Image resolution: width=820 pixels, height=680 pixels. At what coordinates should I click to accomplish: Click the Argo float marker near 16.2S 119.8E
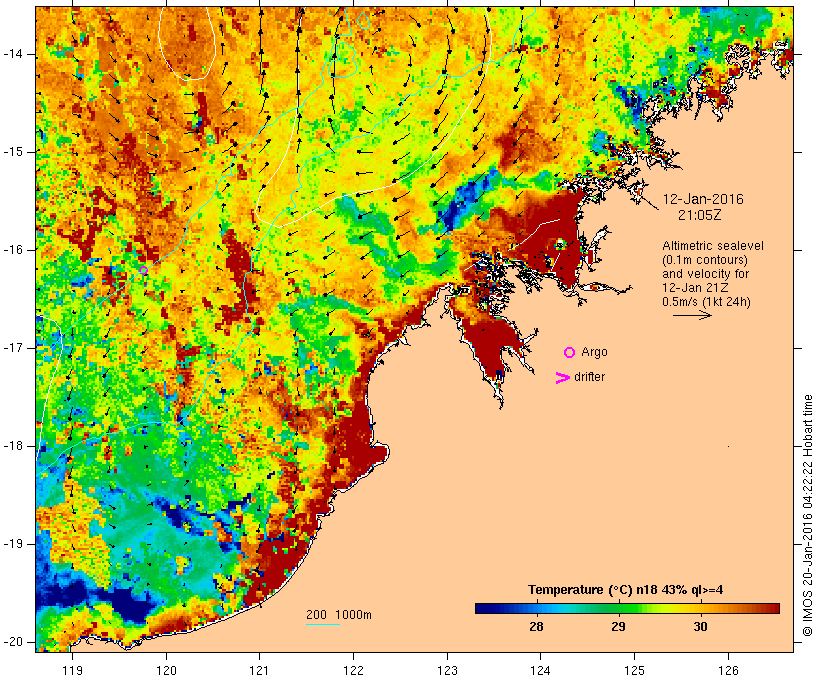point(143,270)
